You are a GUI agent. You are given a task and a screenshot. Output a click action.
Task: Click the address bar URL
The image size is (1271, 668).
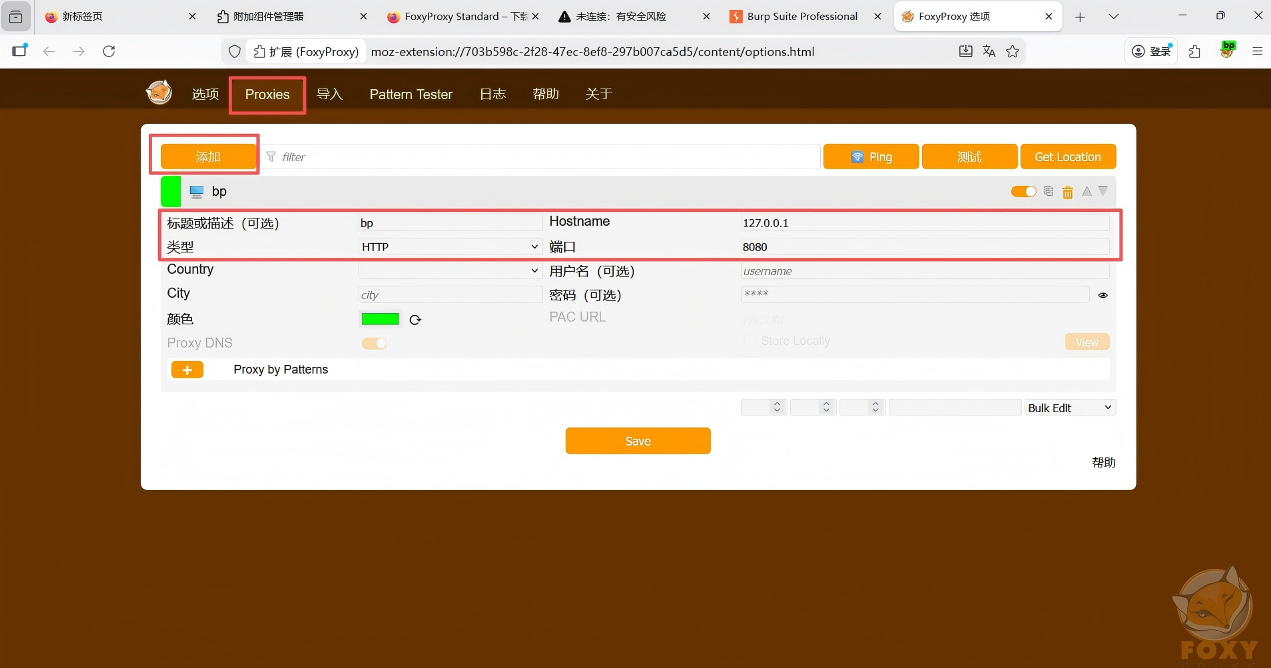pyautogui.click(x=592, y=51)
